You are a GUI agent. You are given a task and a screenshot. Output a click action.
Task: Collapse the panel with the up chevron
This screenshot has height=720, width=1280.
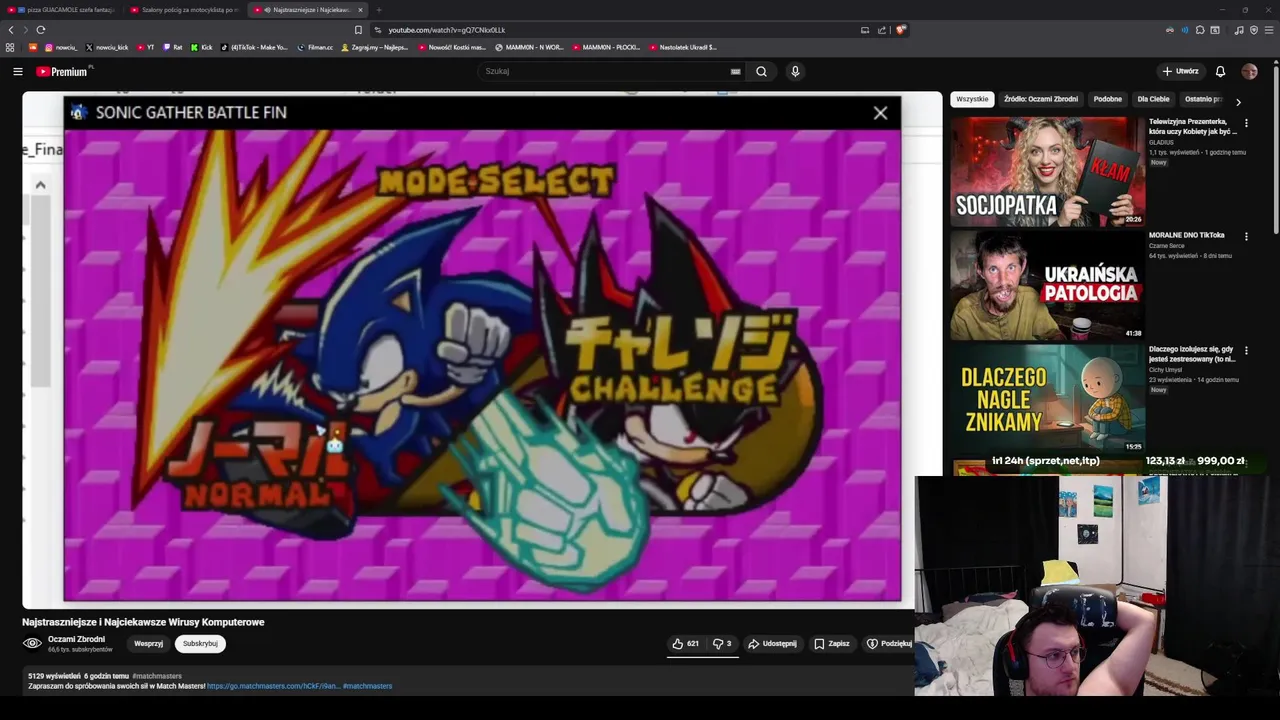pos(40,185)
